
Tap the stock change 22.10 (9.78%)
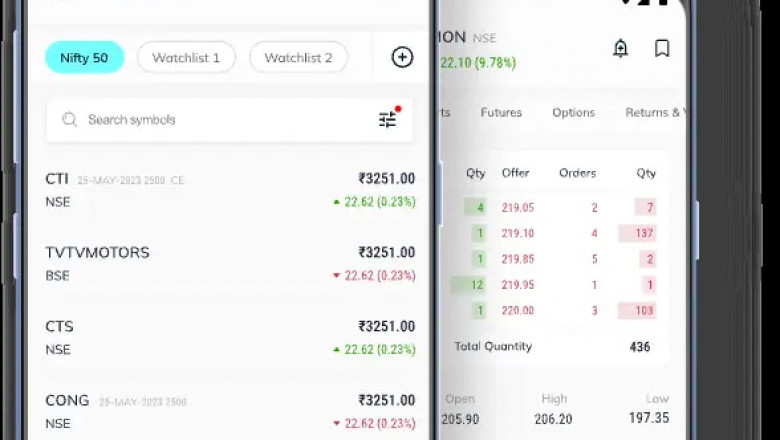[478, 63]
